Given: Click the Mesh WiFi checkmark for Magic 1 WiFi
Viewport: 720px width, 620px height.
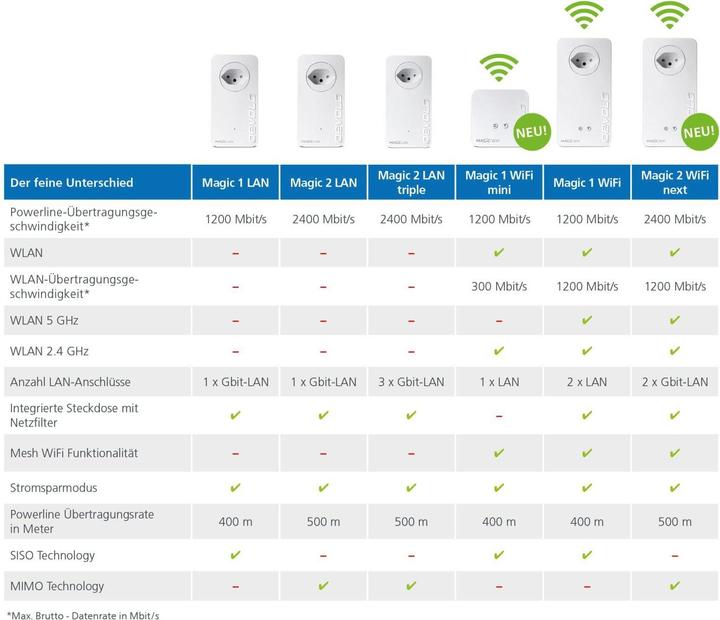Looking at the screenshot, I should [x=587, y=453].
